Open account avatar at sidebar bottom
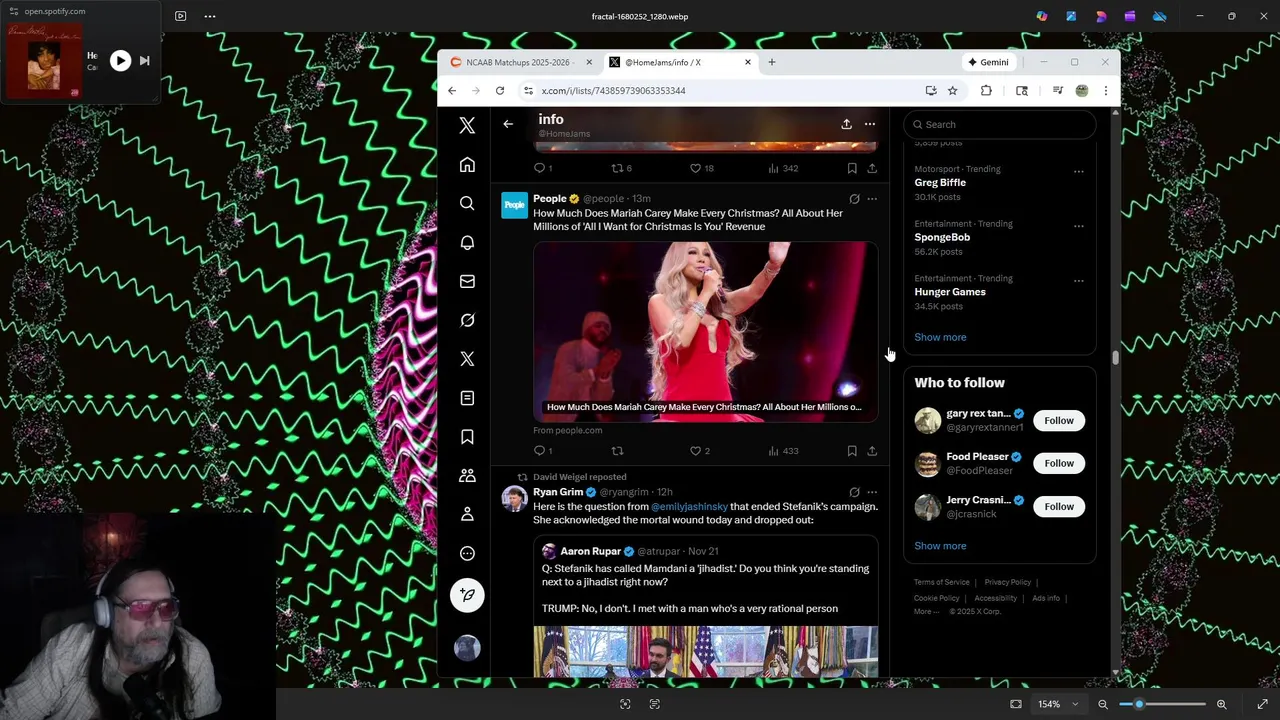The image size is (1280, 720). pyautogui.click(x=467, y=648)
